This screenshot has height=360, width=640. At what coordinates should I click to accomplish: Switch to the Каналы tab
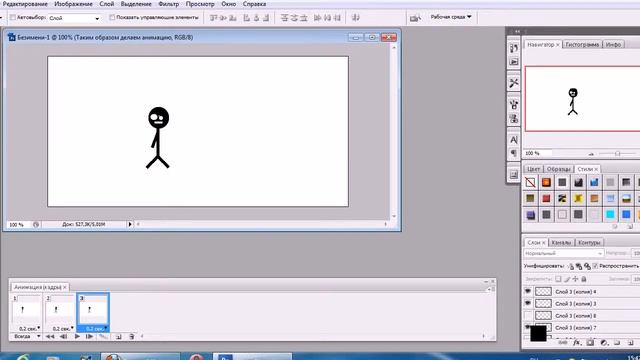coord(561,242)
